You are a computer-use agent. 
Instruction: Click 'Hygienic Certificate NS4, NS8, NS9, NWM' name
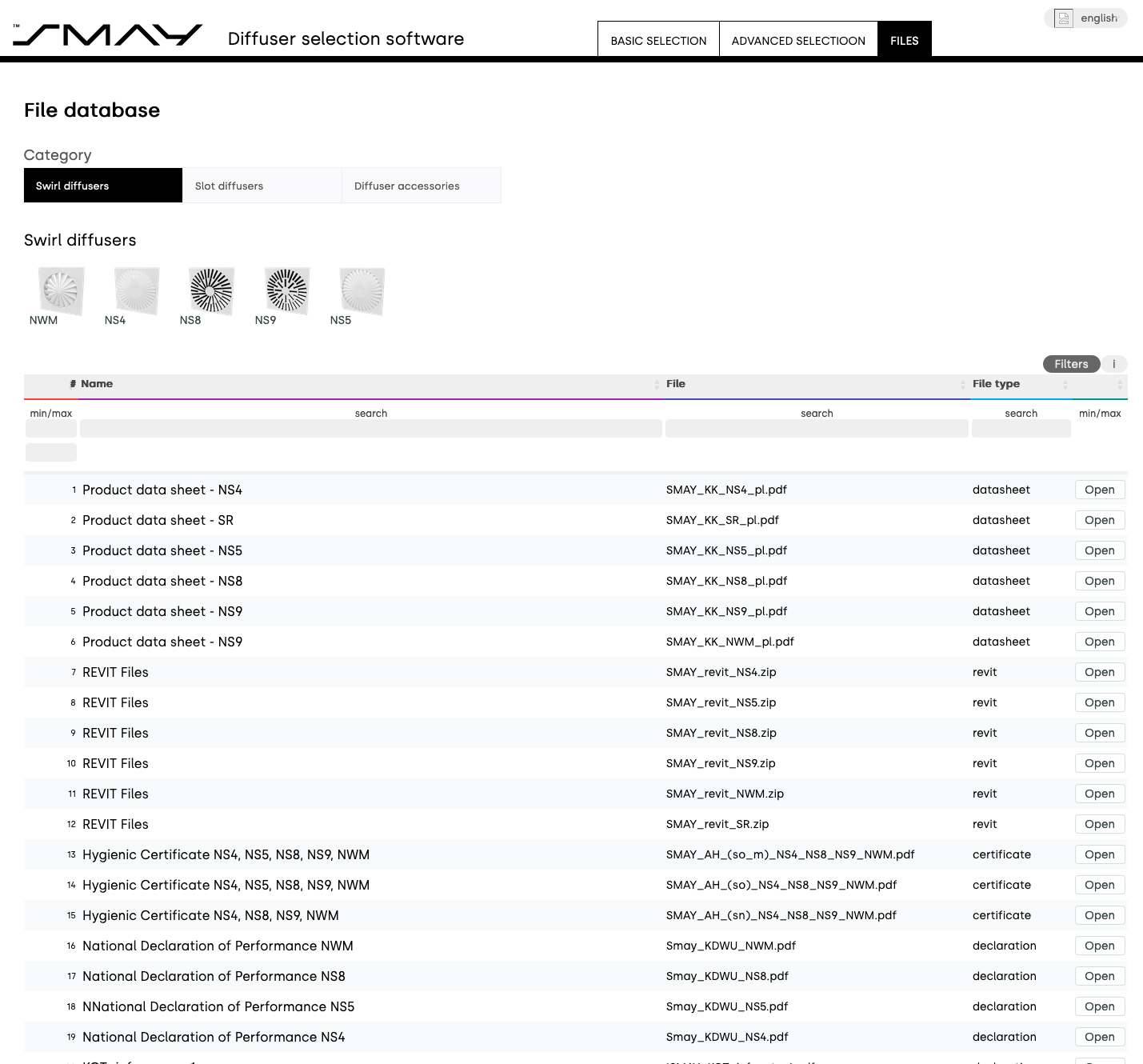point(210,915)
